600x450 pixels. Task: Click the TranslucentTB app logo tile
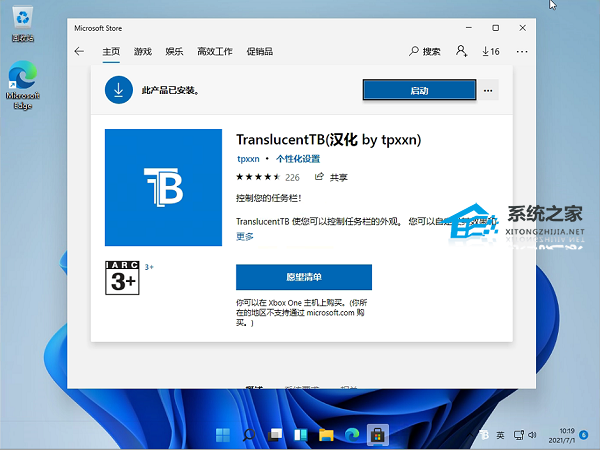(163, 187)
